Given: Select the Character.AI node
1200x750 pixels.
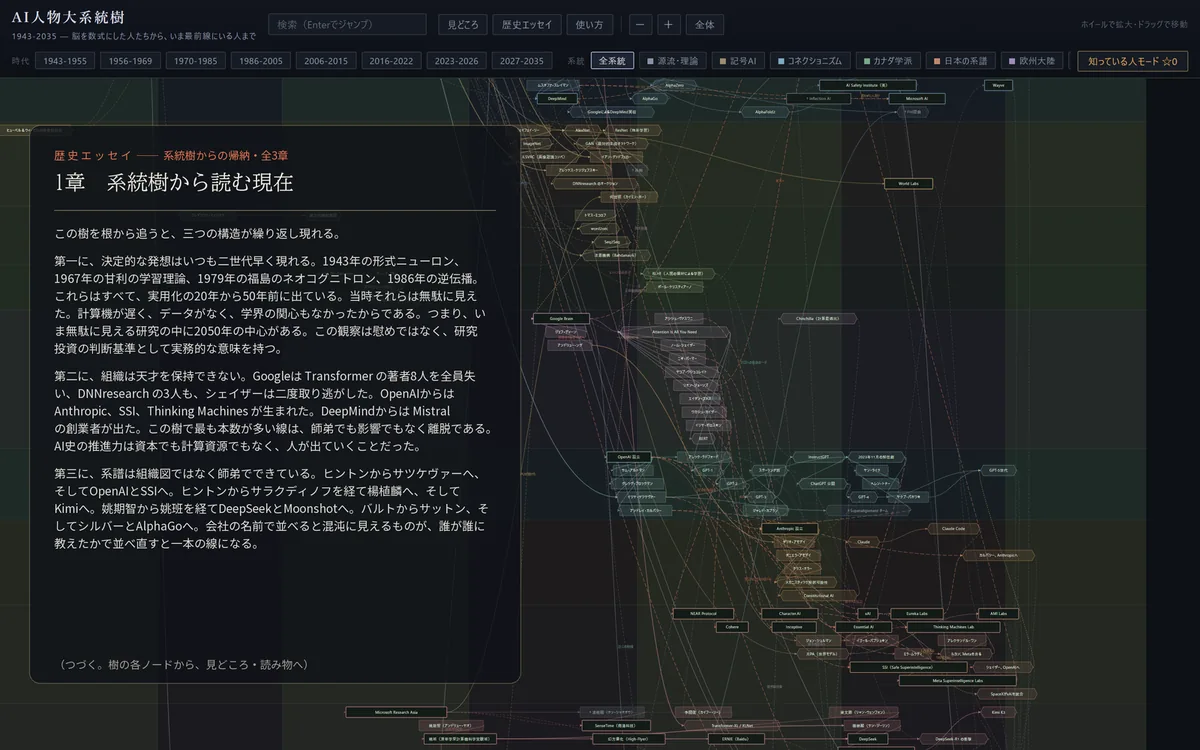Looking at the screenshot, I should [x=790, y=613].
